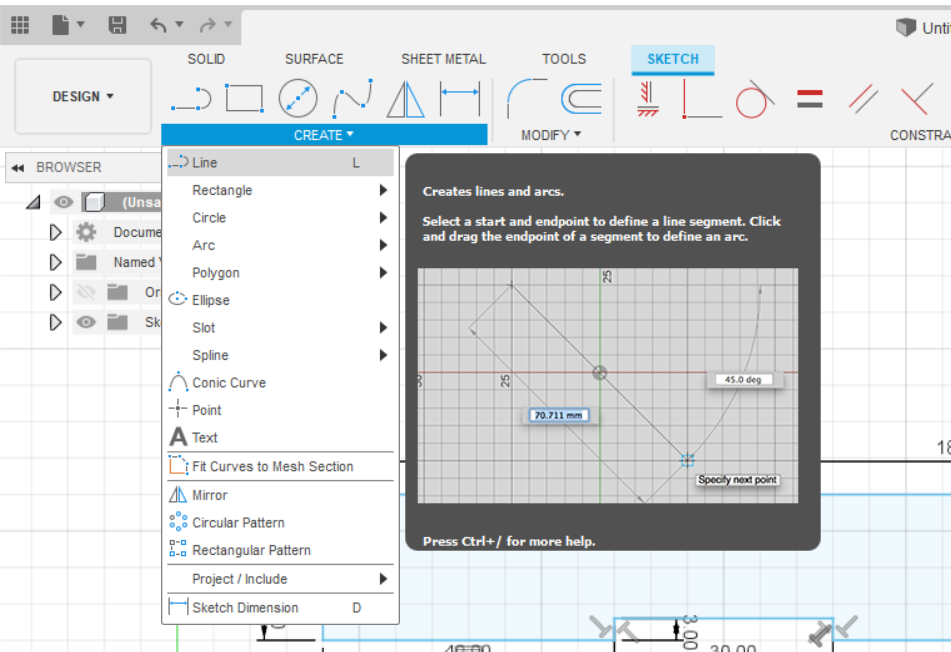951x652 pixels.
Task: Open the Project / Include submenu
Action: coord(280,579)
